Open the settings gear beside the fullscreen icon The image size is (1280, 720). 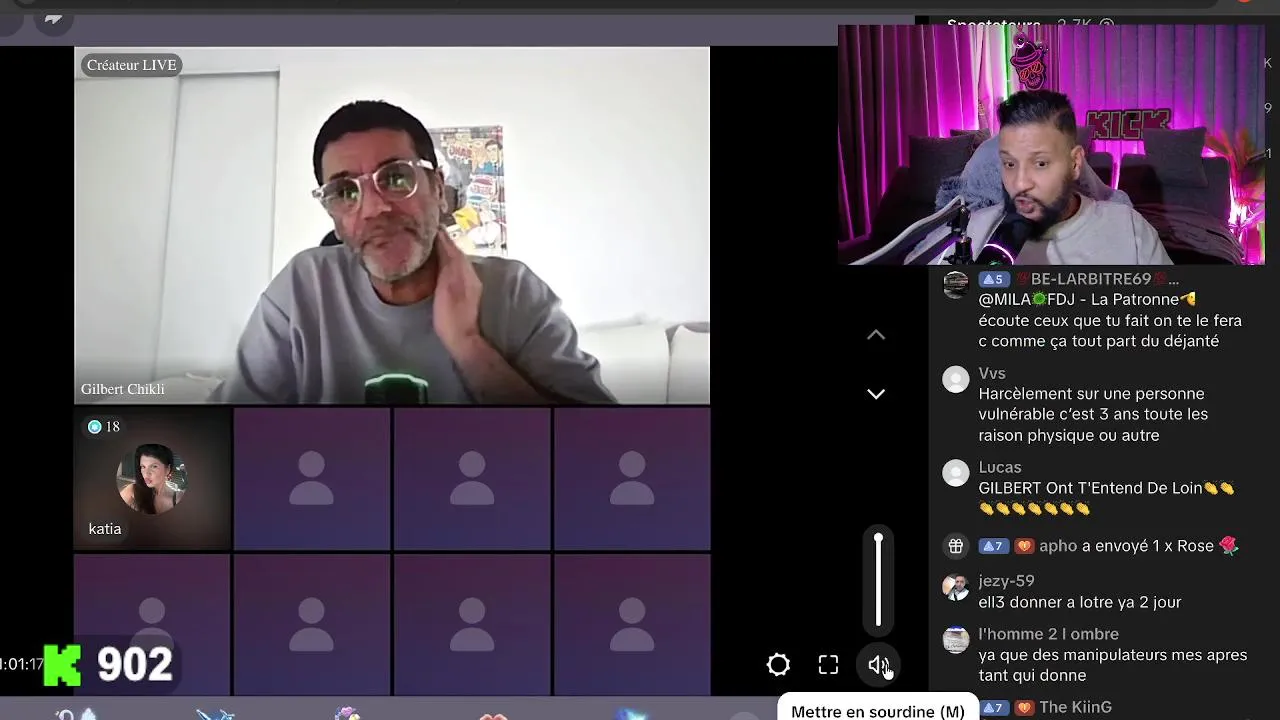click(x=778, y=665)
